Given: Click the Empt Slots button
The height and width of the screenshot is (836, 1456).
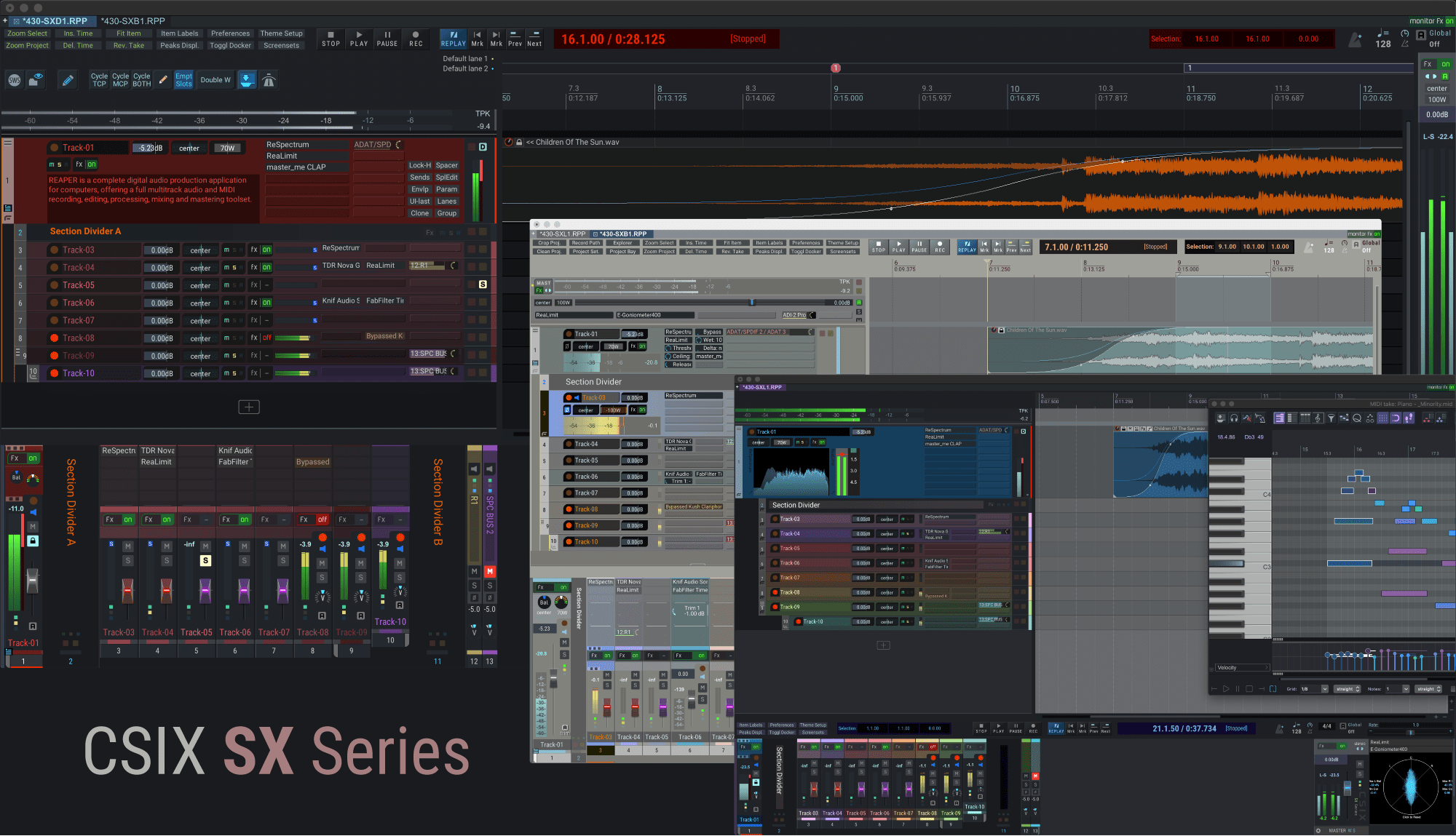Looking at the screenshot, I should [184, 80].
